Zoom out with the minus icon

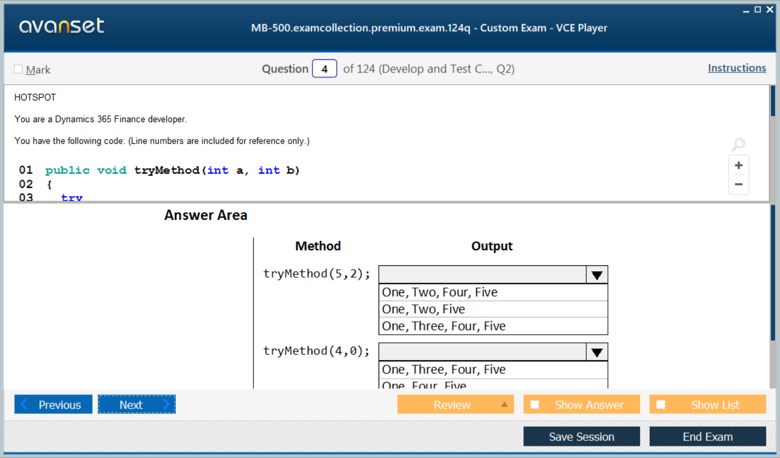point(739,184)
